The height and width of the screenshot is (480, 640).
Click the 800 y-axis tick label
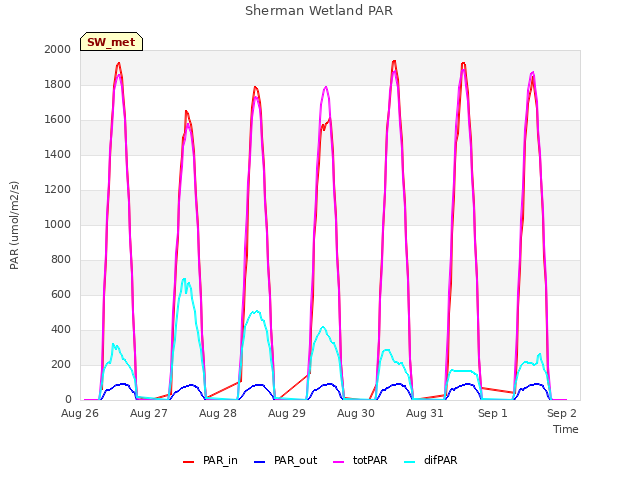61,260
